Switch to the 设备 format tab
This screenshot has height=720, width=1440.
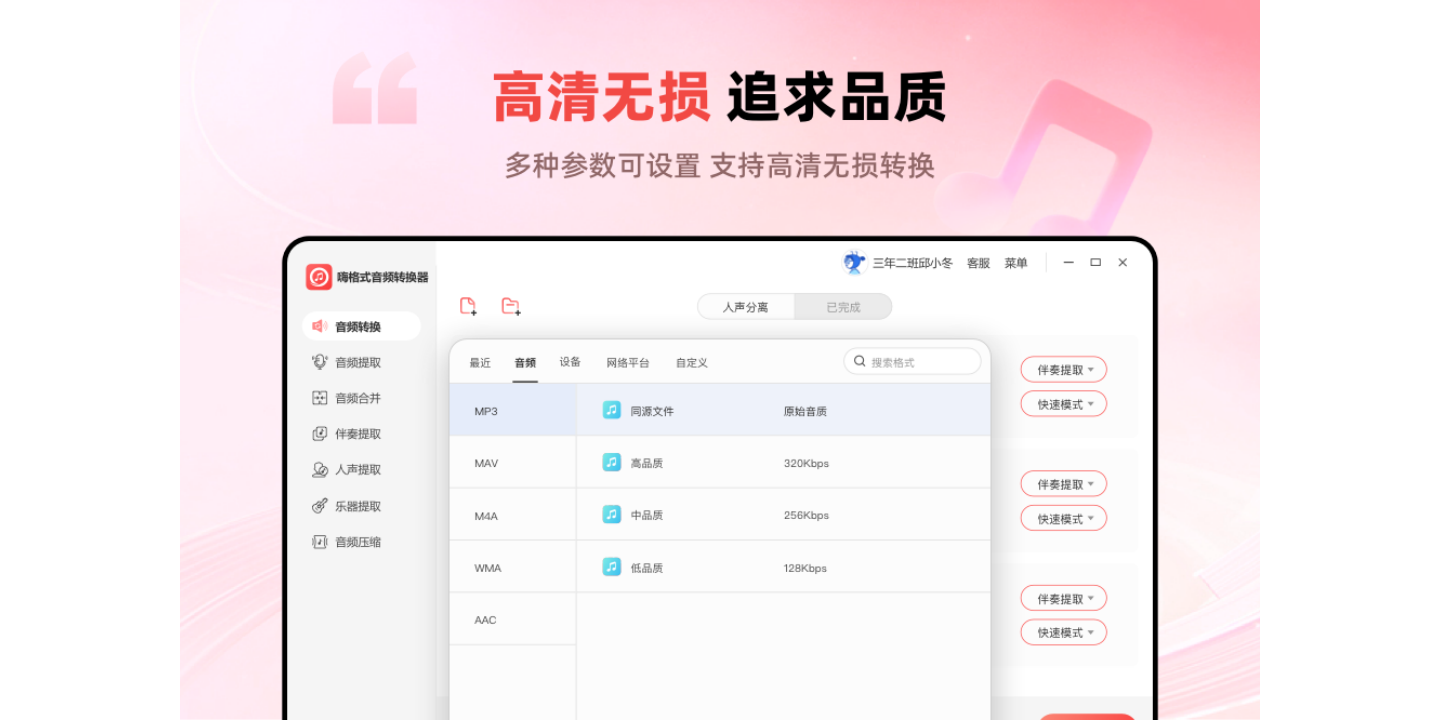570,362
